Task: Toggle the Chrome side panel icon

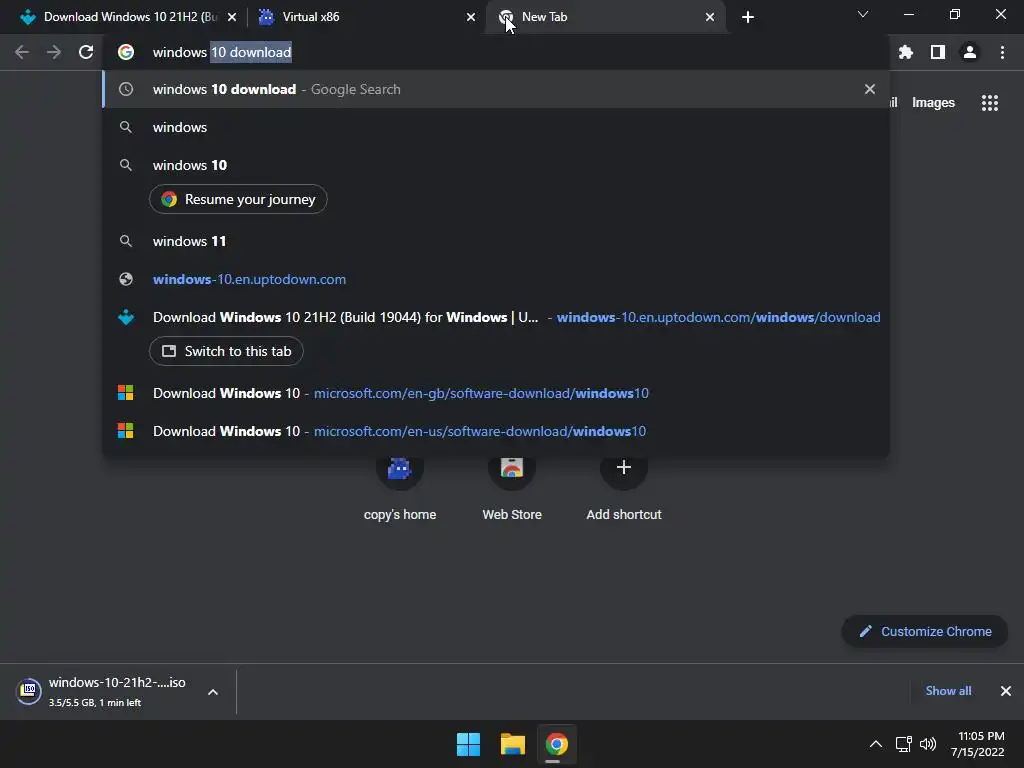Action: coord(937,52)
